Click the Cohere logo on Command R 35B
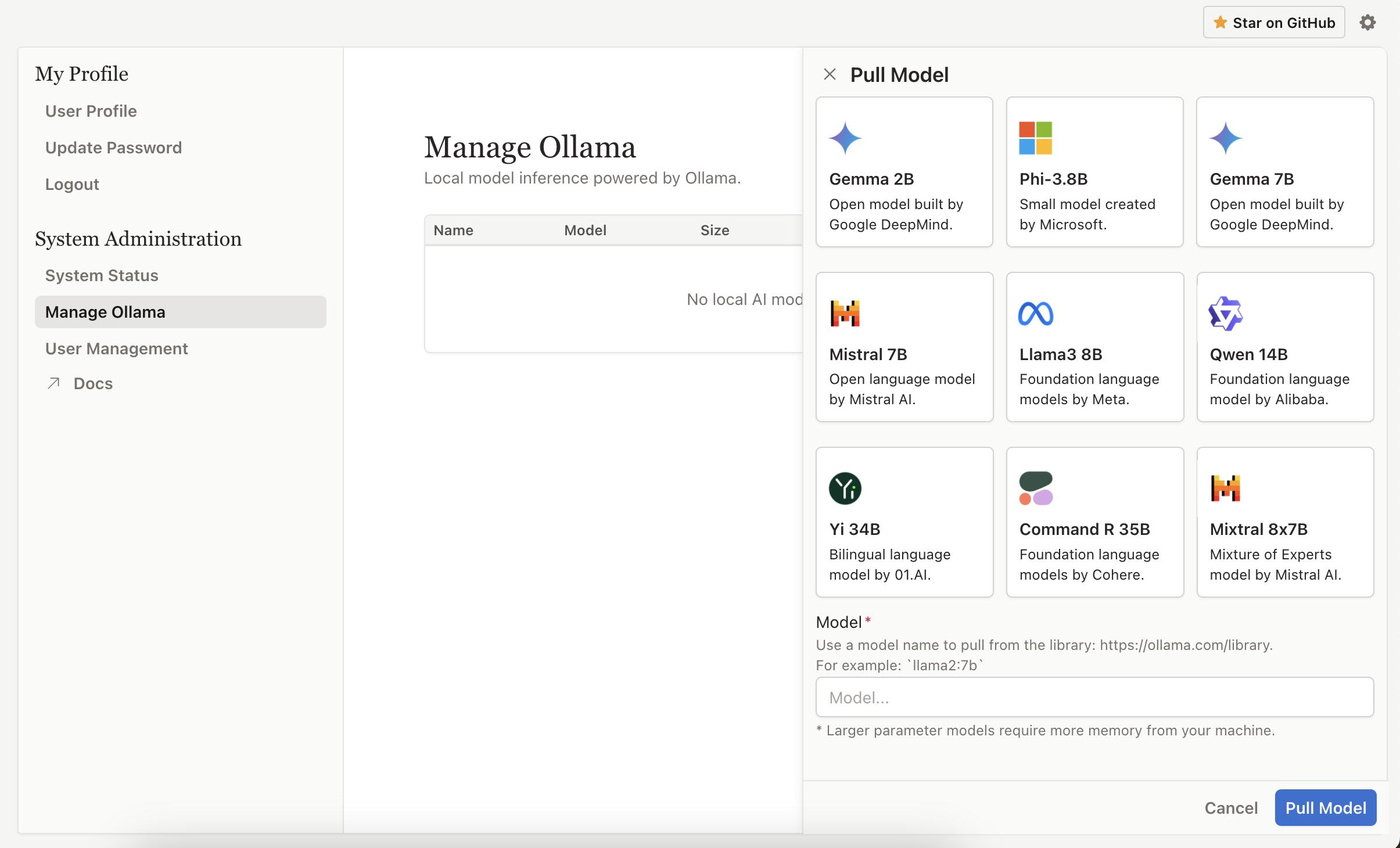The height and width of the screenshot is (848, 1400). click(1036, 488)
